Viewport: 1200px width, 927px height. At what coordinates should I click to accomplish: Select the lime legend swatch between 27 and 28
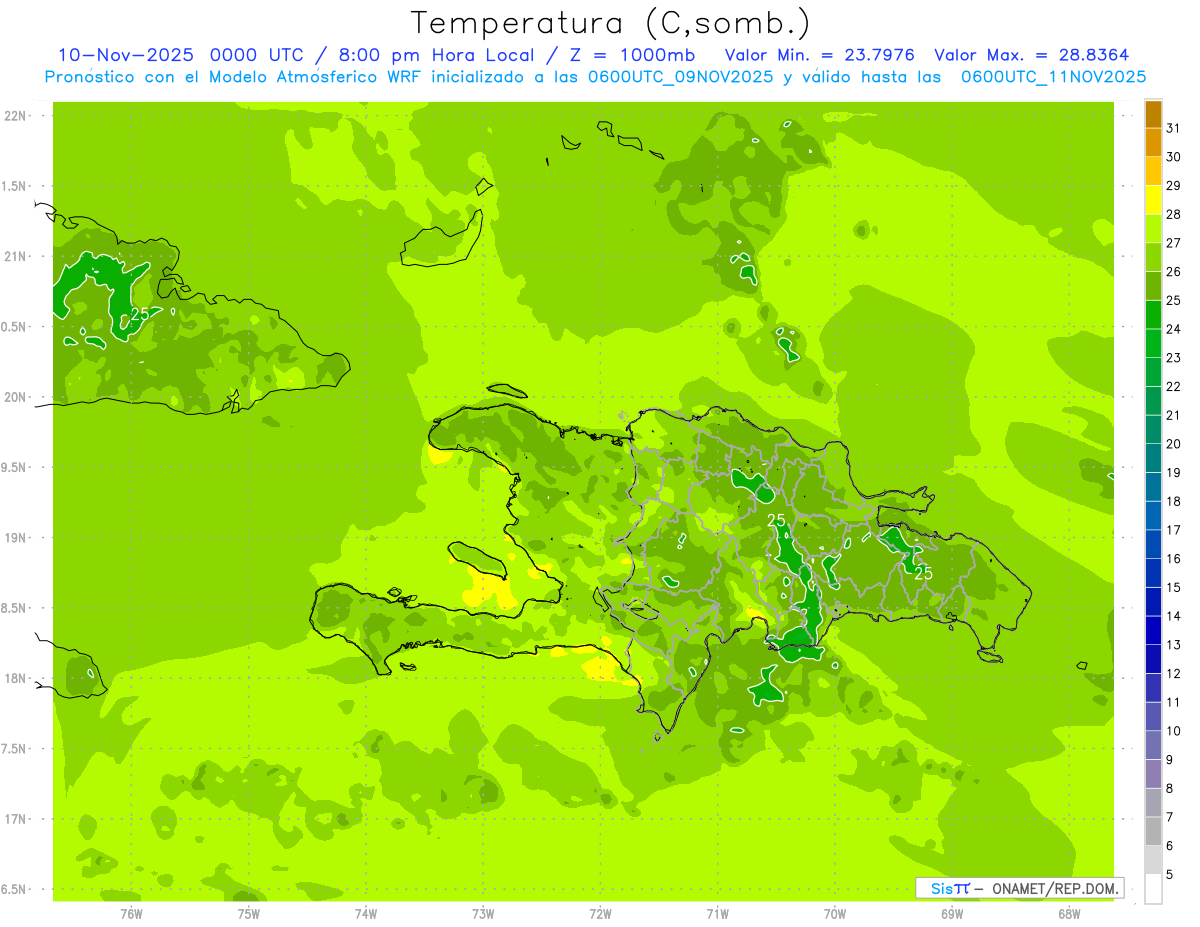(1153, 229)
